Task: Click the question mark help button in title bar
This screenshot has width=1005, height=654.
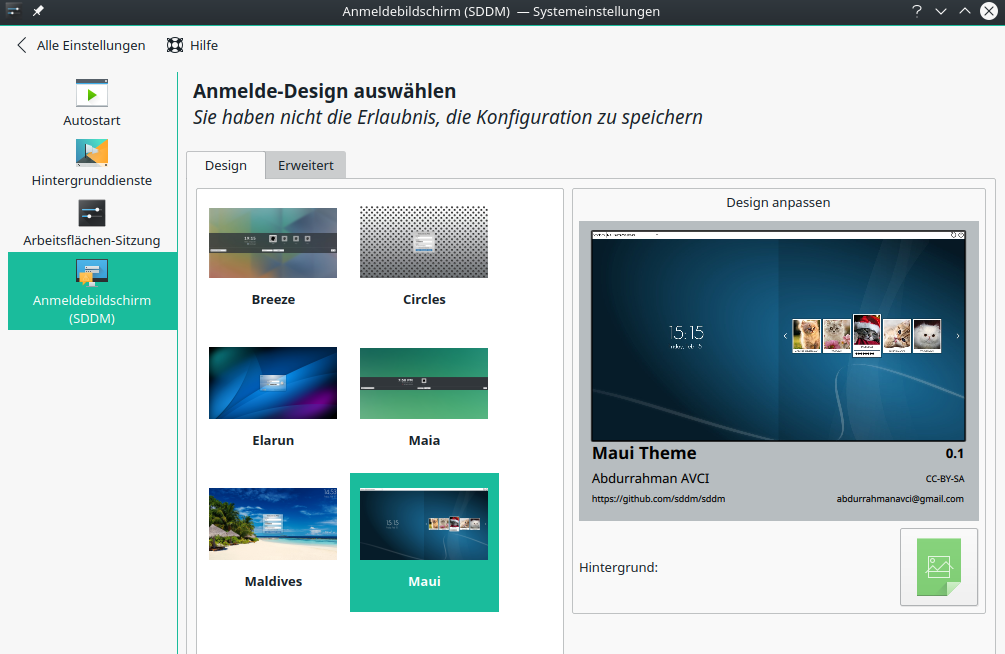Action: click(x=916, y=11)
